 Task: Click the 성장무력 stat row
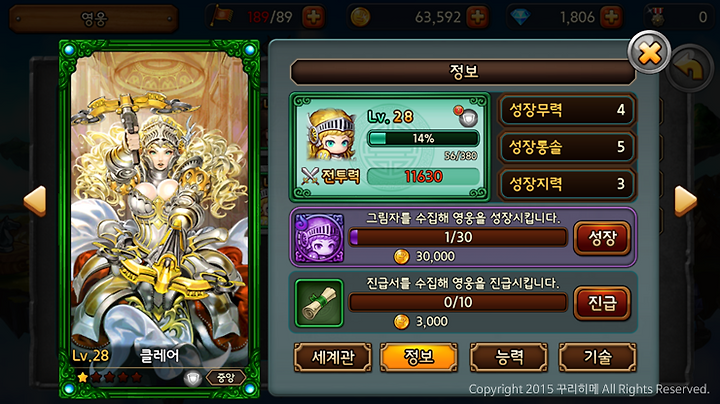[567, 110]
